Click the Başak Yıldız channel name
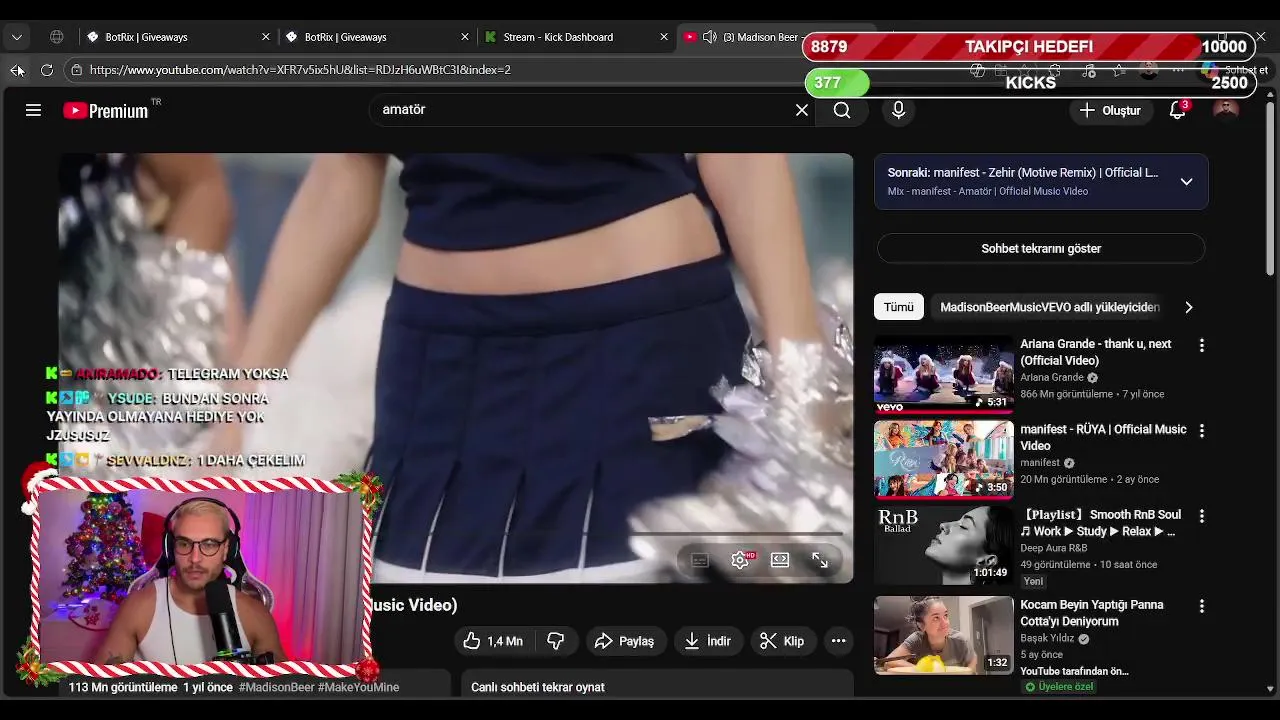1280x720 pixels. point(1047,638)
